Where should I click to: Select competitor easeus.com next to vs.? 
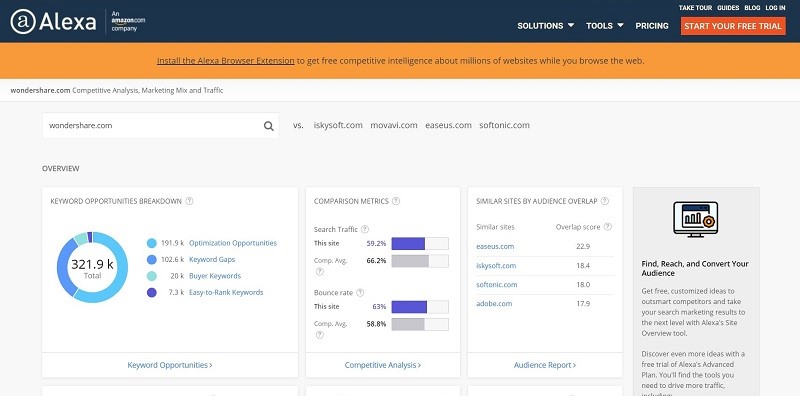point(448,125)
